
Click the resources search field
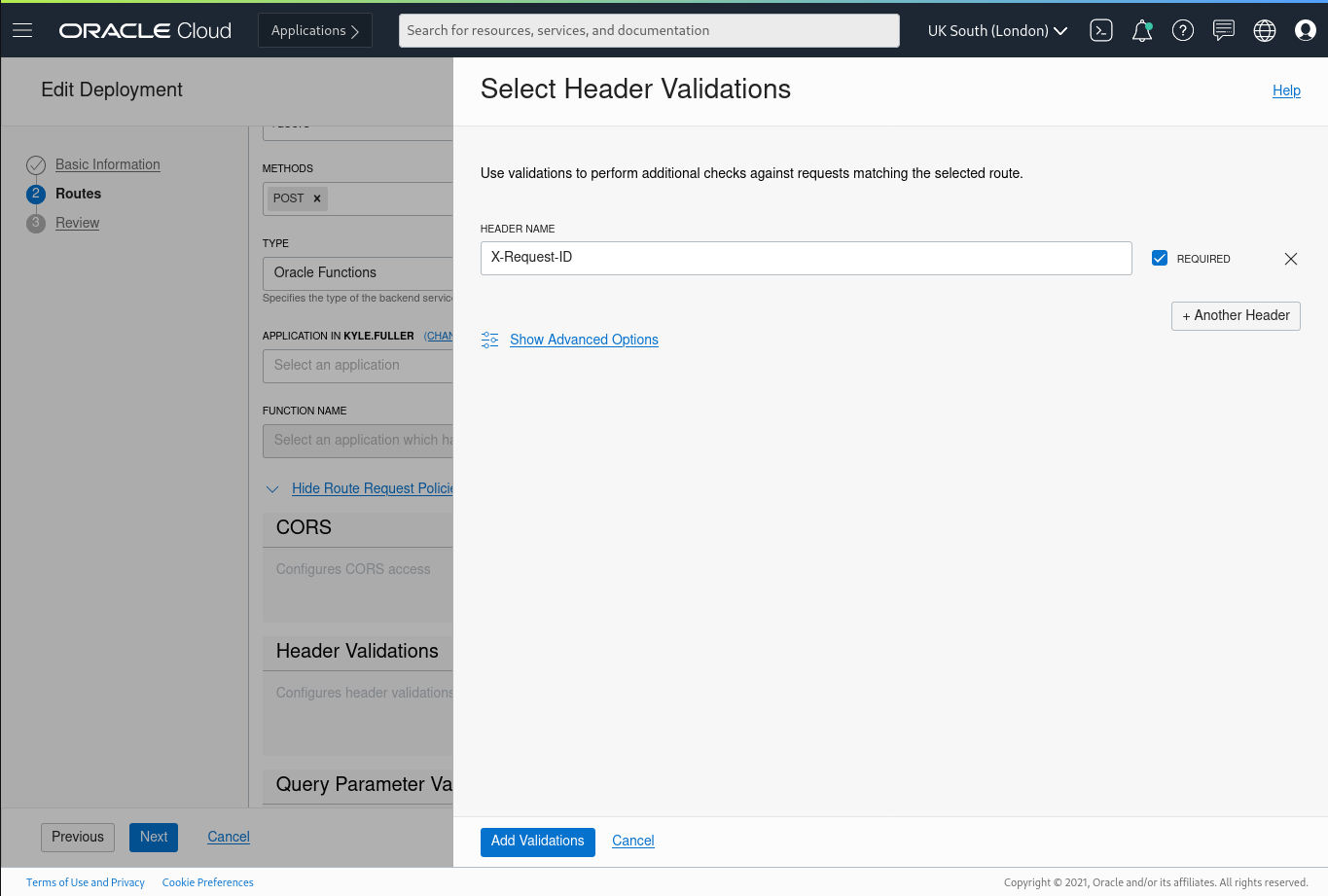649,30
